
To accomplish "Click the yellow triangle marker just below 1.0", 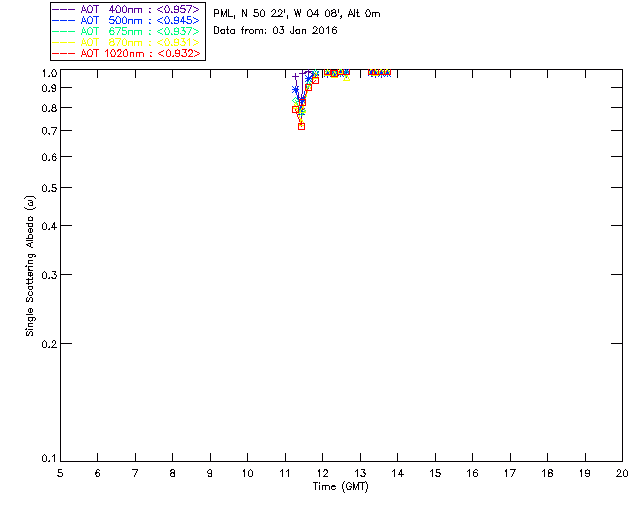I will coord(347,78).
